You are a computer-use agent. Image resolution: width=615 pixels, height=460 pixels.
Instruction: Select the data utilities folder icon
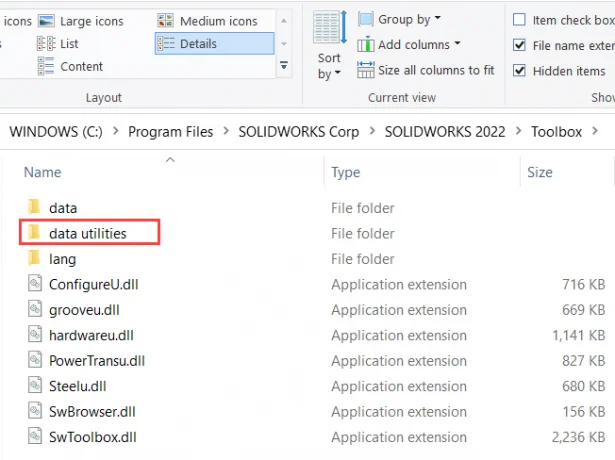tap(35, 232)
